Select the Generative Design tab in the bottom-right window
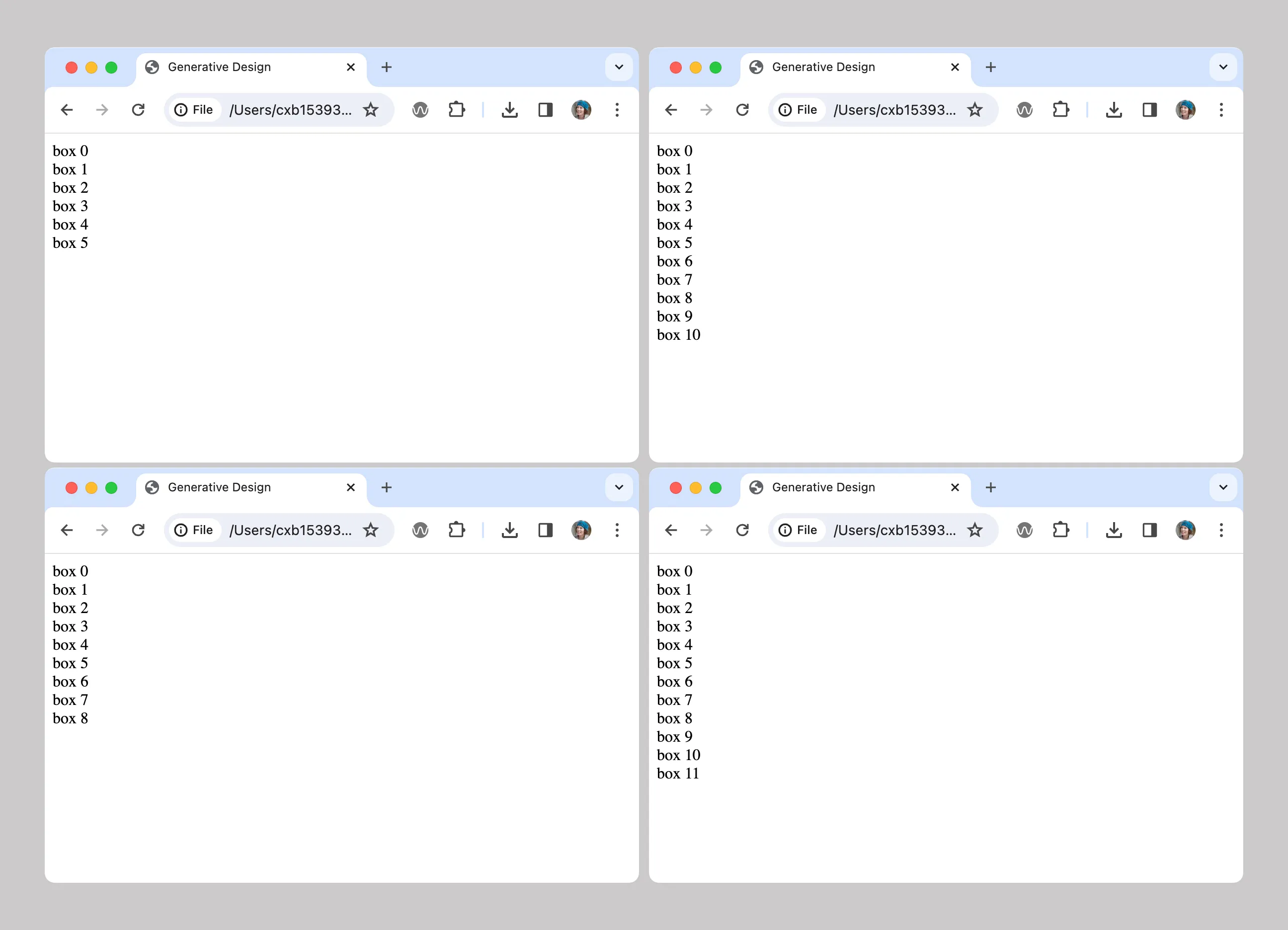This screenshot has width=1288, height=930. tap(823, 487)
